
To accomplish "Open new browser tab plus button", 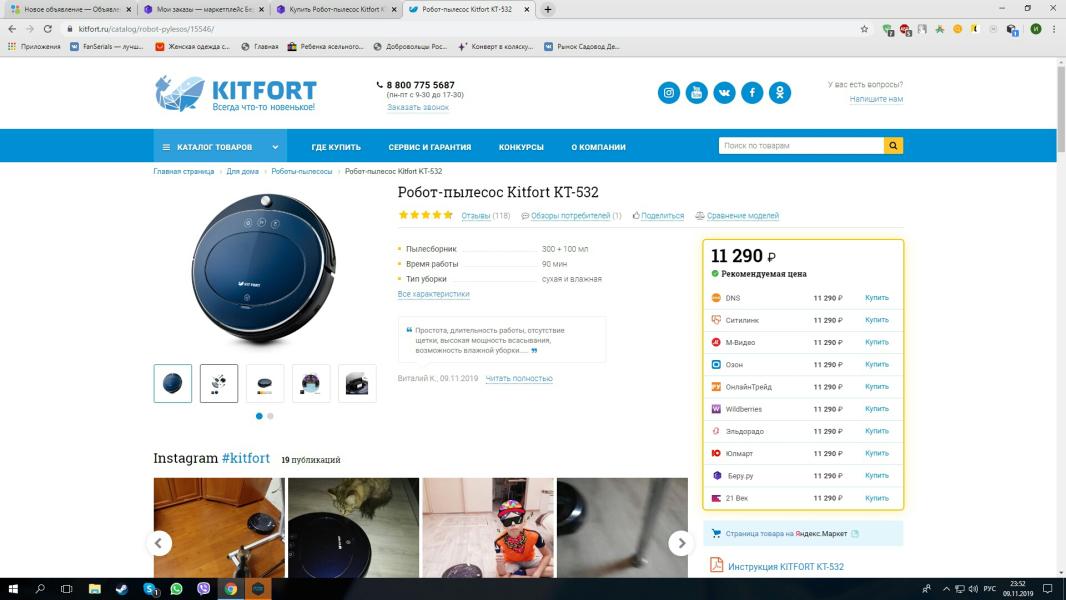I will pos(548,10).
